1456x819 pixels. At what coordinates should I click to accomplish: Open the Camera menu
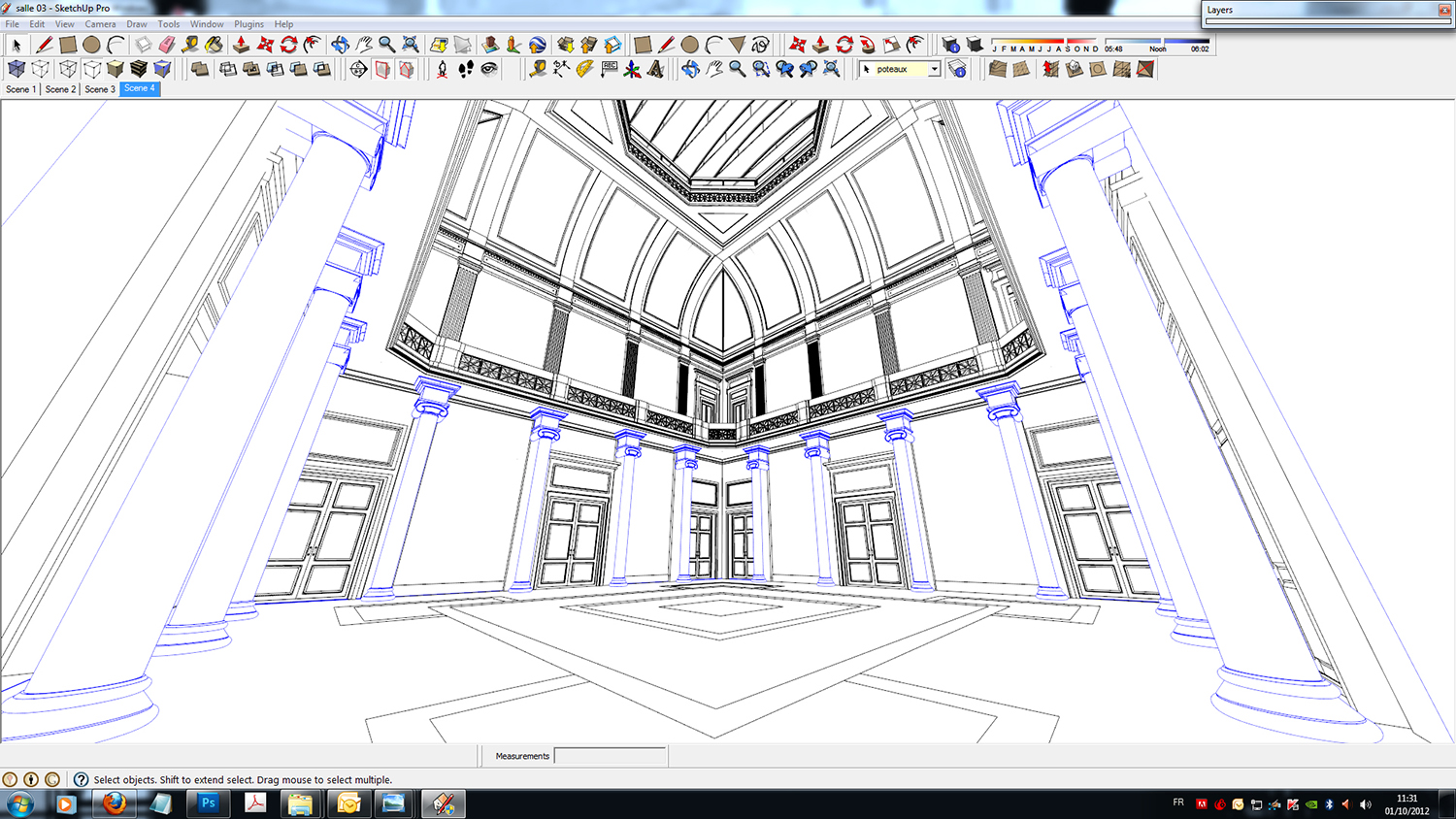pyautogui.click(x=100, y=24)
